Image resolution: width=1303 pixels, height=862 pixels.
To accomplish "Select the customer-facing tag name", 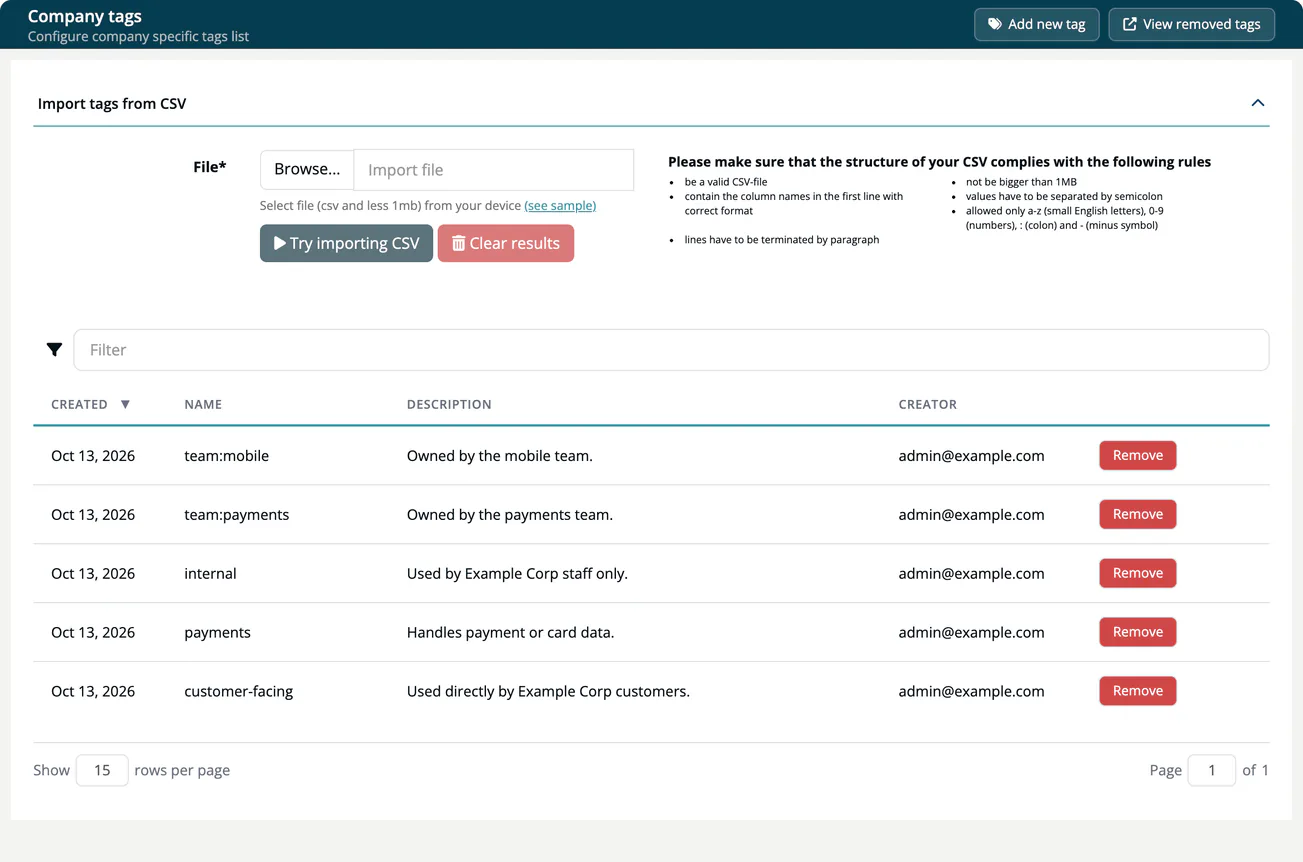I will [238, 692].
